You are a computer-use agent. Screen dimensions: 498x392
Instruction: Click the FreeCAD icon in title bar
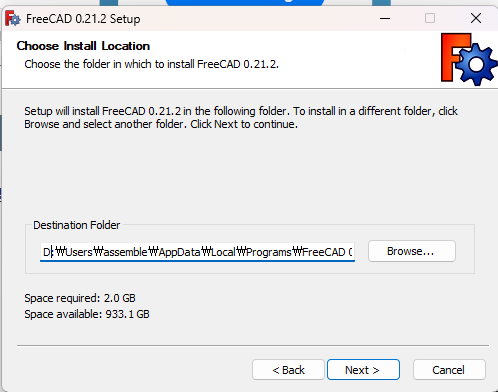click(x=13, y=18)
